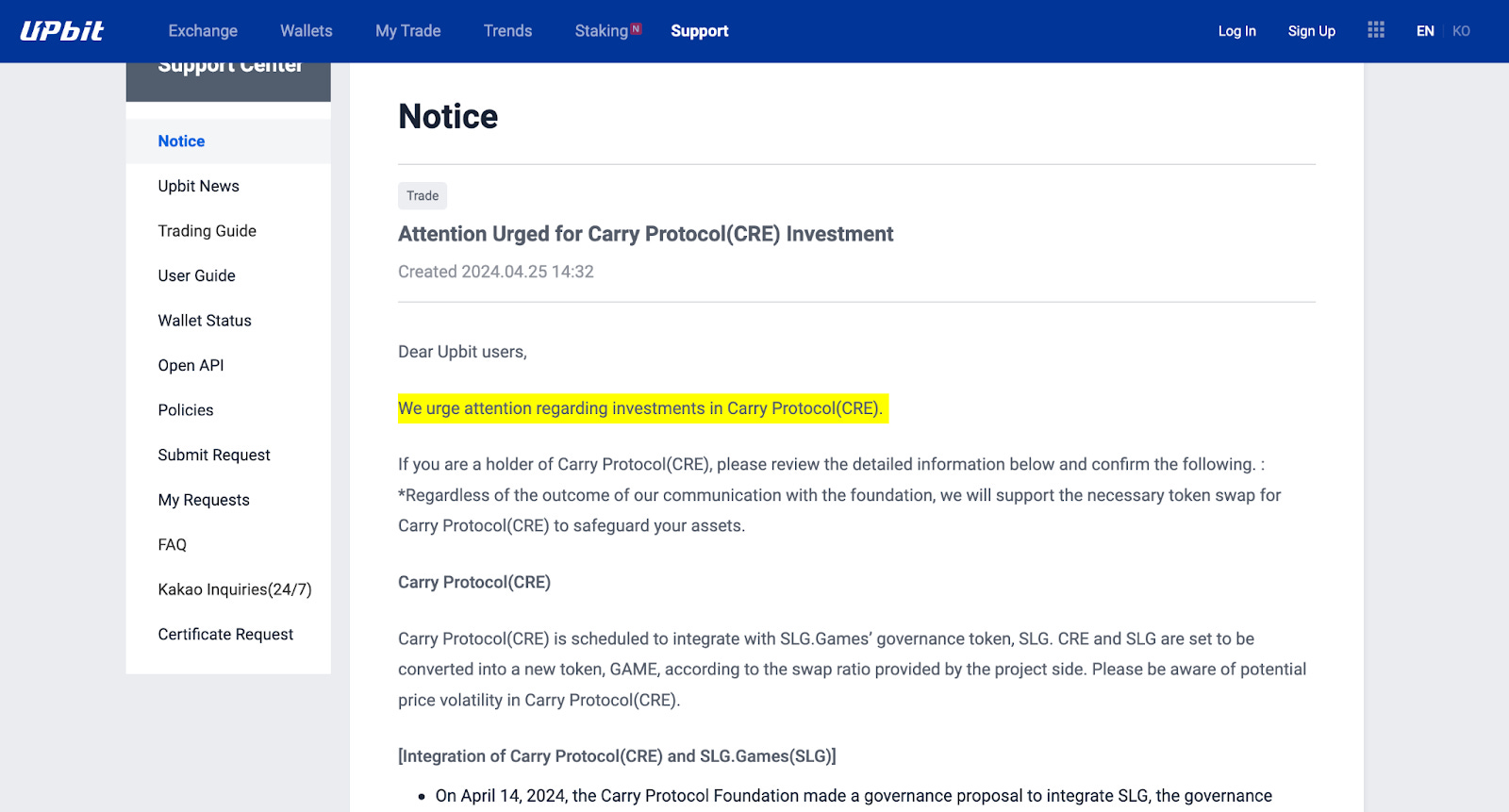Open Kakao Inquiries(24/7)

click(235, 589)
